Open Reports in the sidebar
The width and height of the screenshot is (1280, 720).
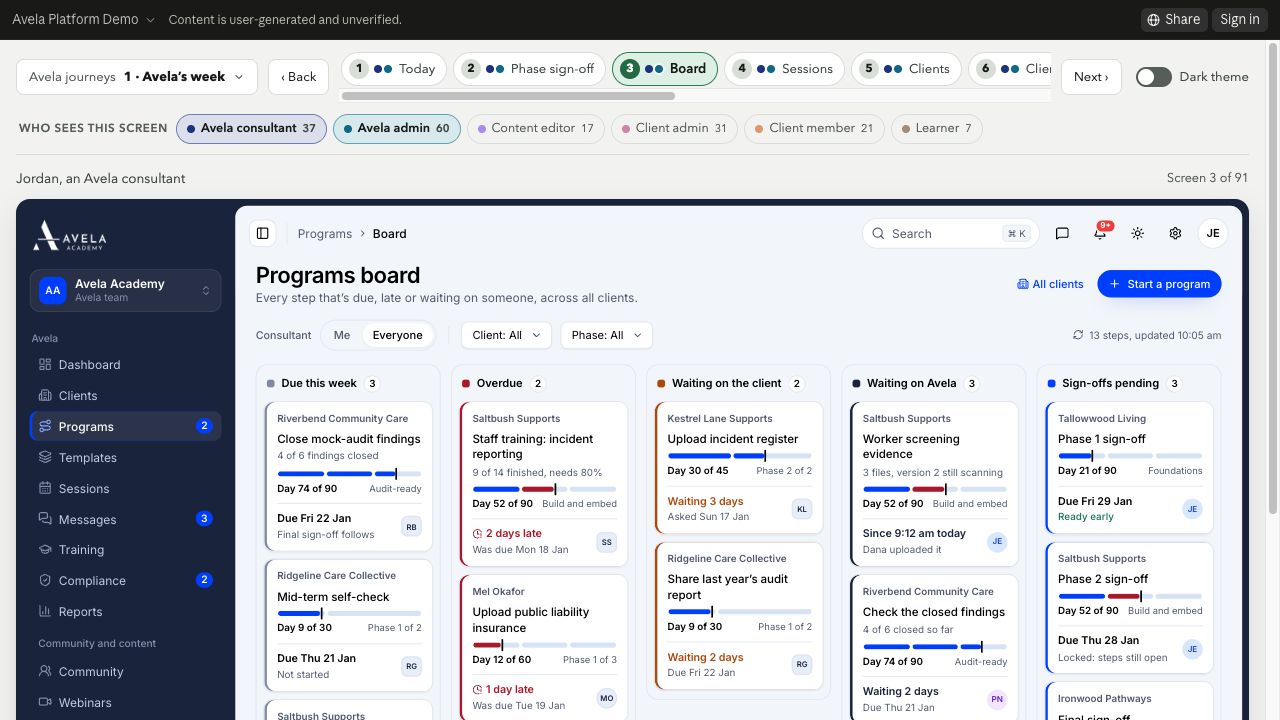coord(126,612)
